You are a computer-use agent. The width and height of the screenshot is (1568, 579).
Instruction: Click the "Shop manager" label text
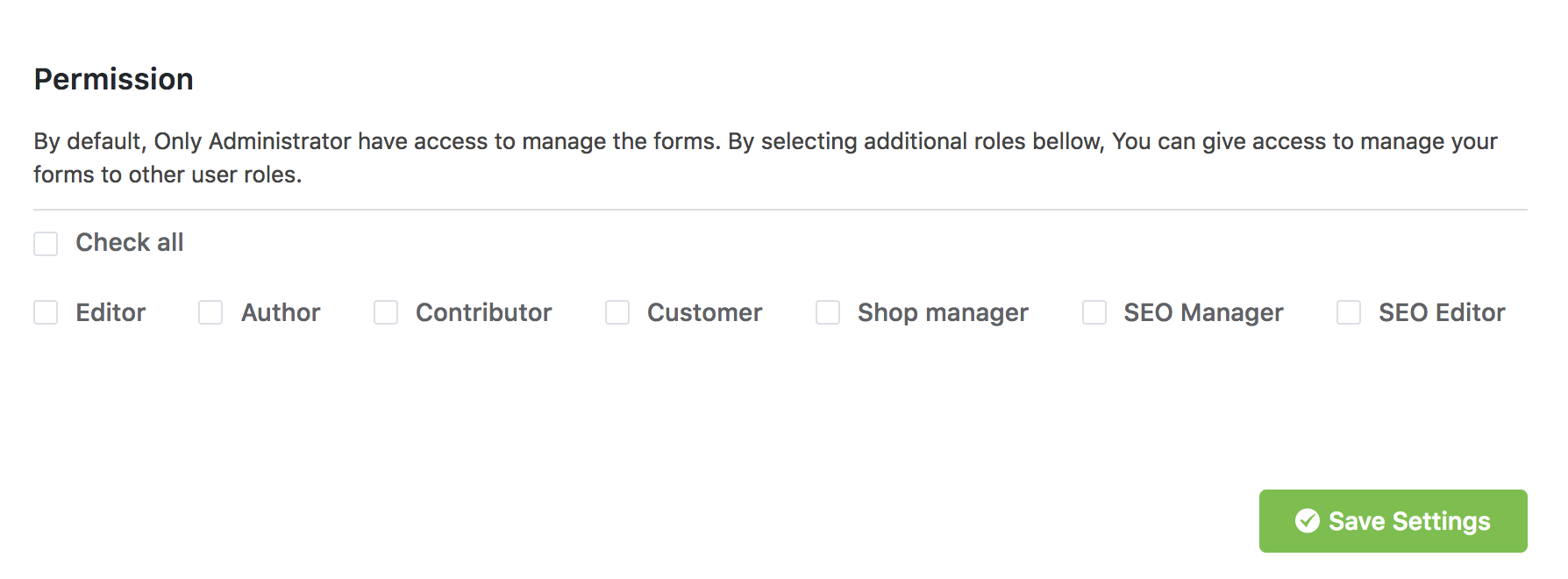point(943,313)
